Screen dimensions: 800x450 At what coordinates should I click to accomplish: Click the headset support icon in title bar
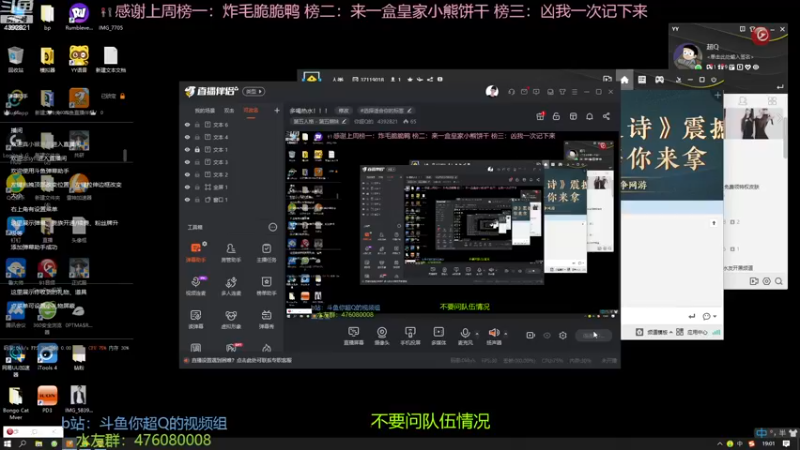click(x=511, y=92)
